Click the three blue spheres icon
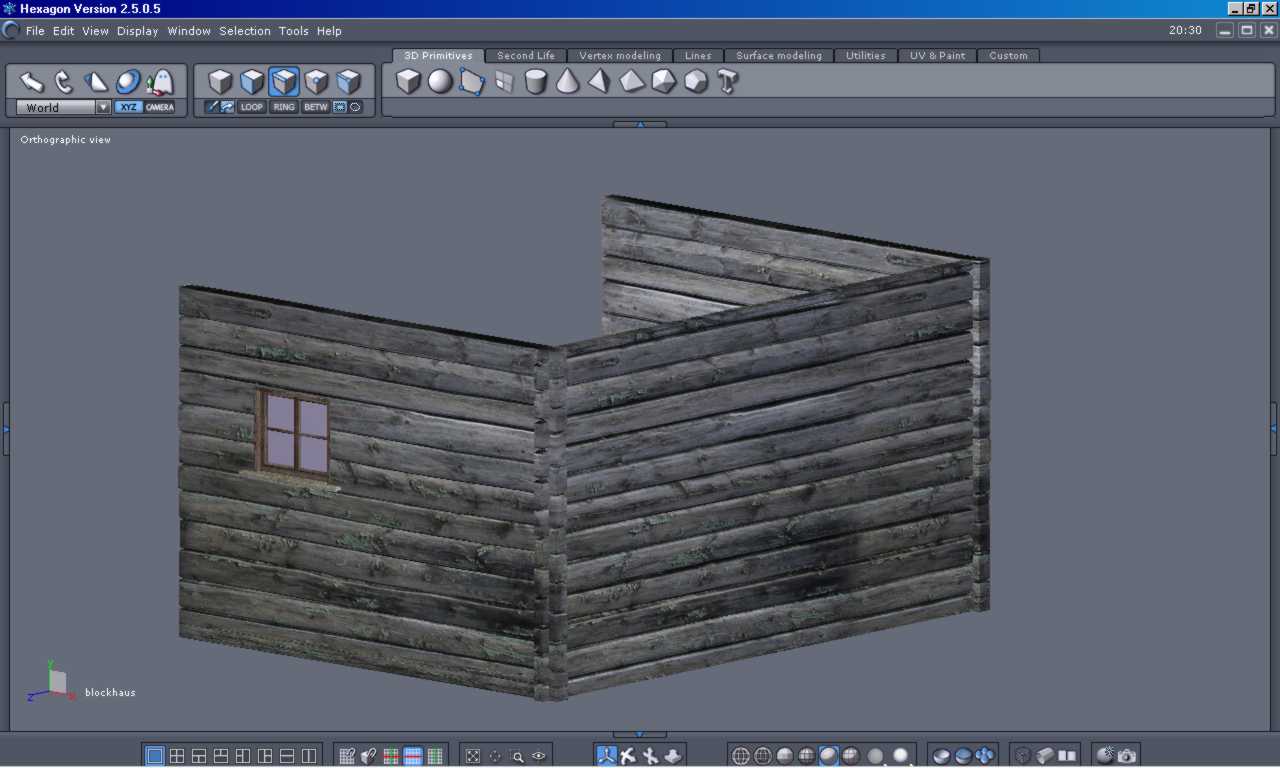Viewport: 1280px width, 768px height. (x=985, y=756)
